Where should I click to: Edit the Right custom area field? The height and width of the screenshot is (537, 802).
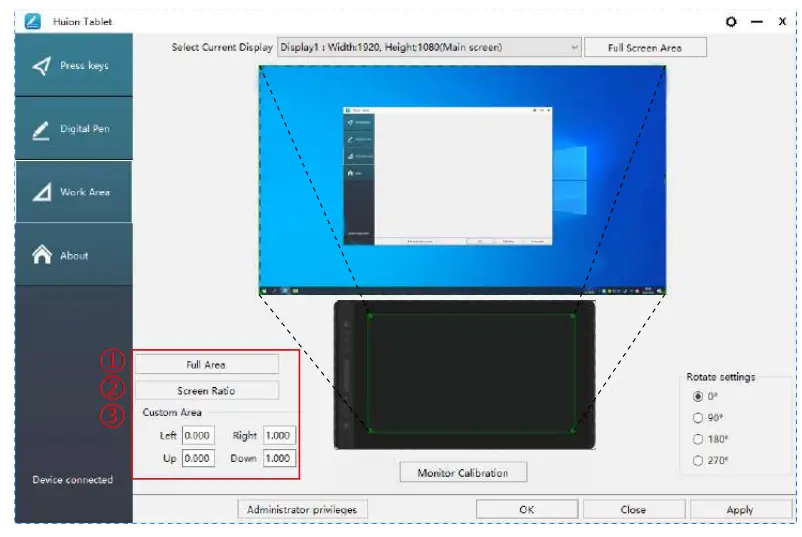pos(279,435)
